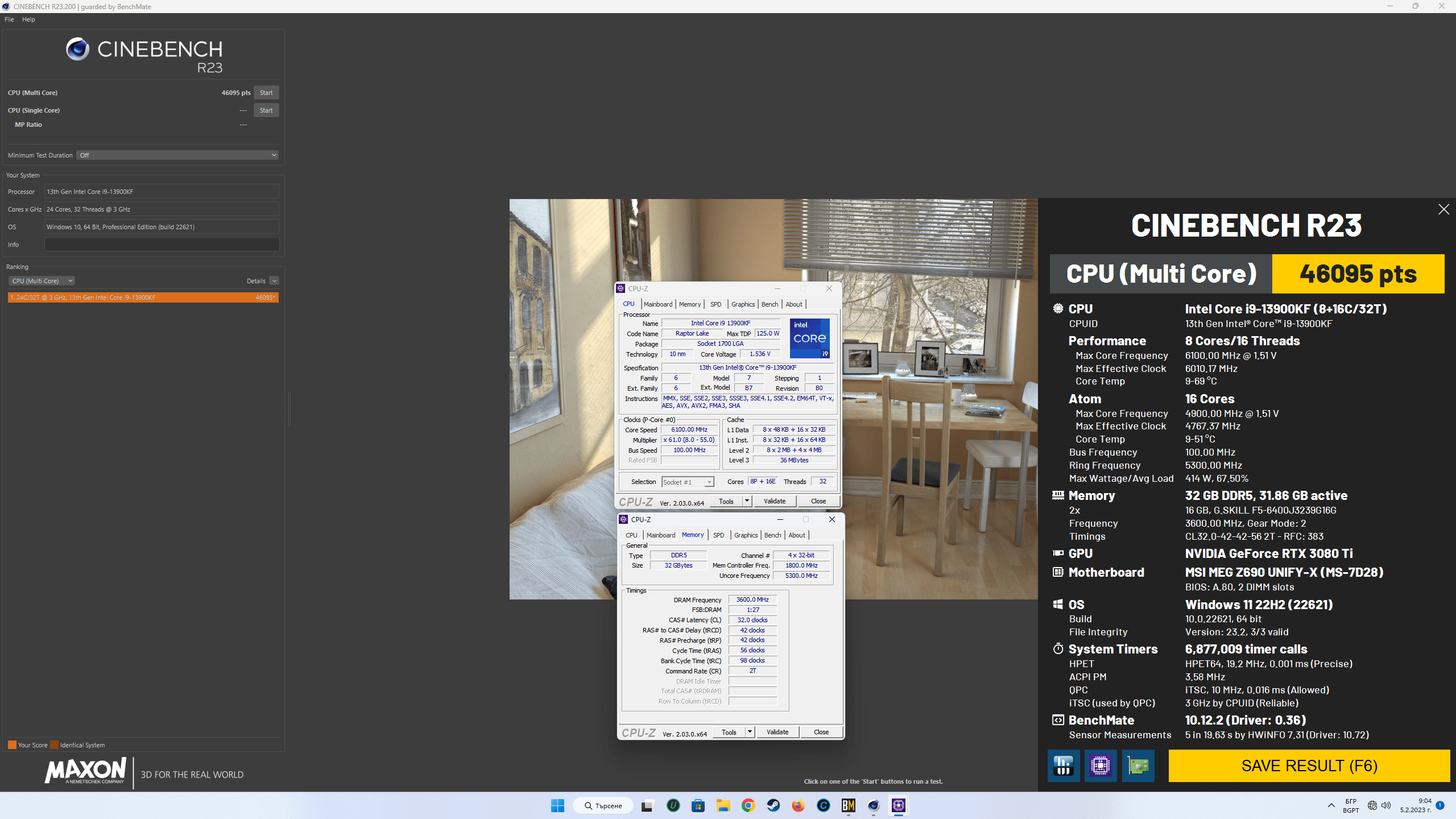Screen dimensions: 1456x819
Task: Switch to CPU tab in bottom CPU-Z window
Action: (x=631, y=535)
